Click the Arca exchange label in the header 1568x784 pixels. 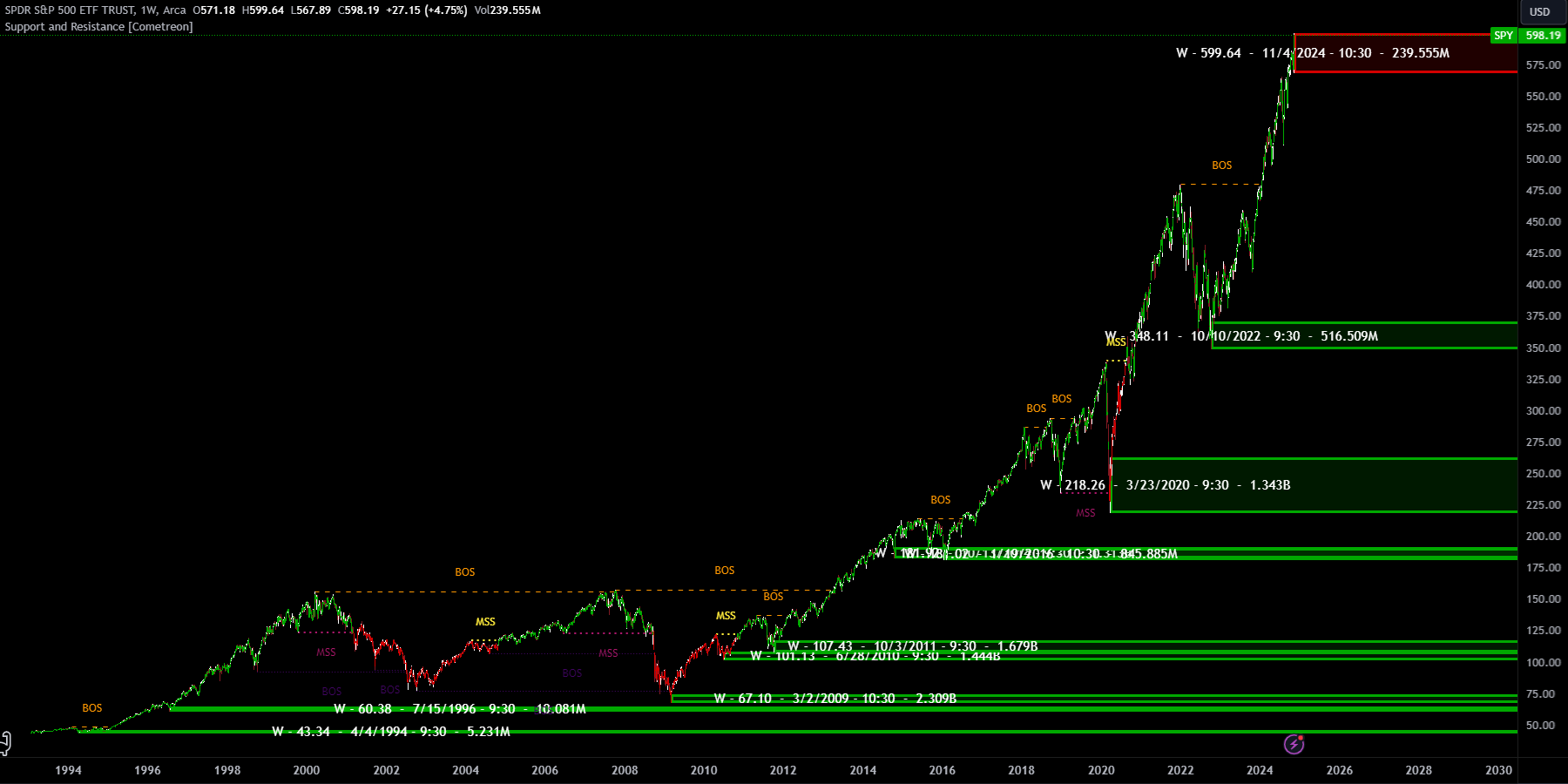pyautogui.click(x=174, y=10)
